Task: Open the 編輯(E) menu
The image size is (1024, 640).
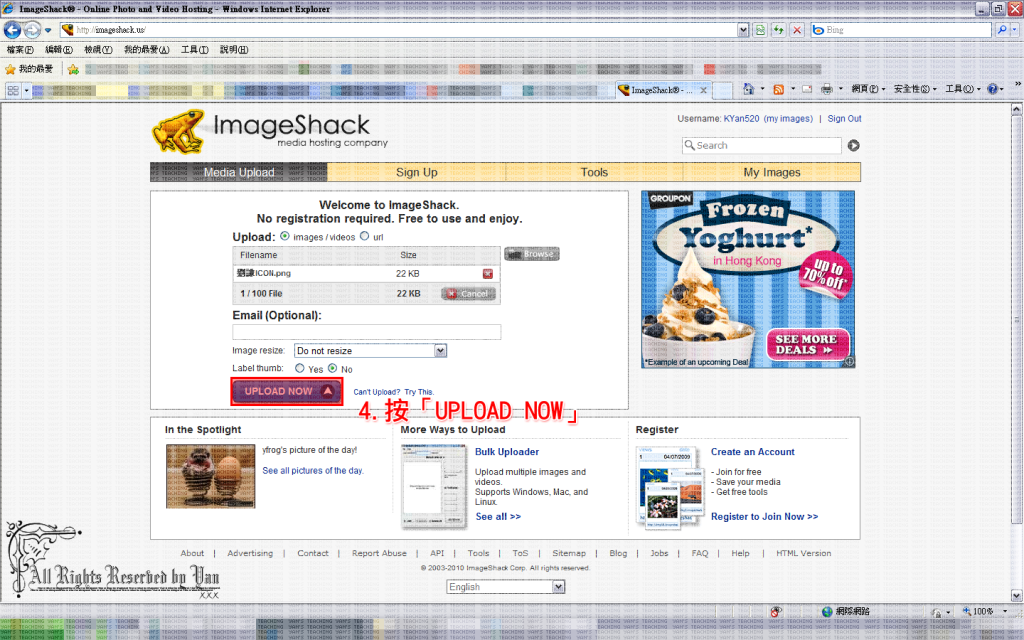Action: pos(59,50)
